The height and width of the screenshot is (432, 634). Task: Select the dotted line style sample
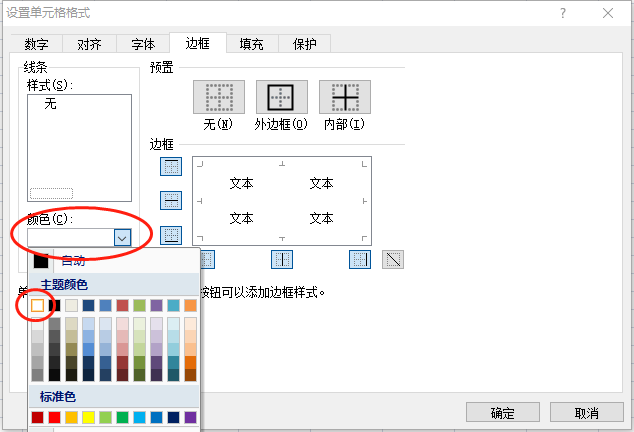[x=51, y=193]
